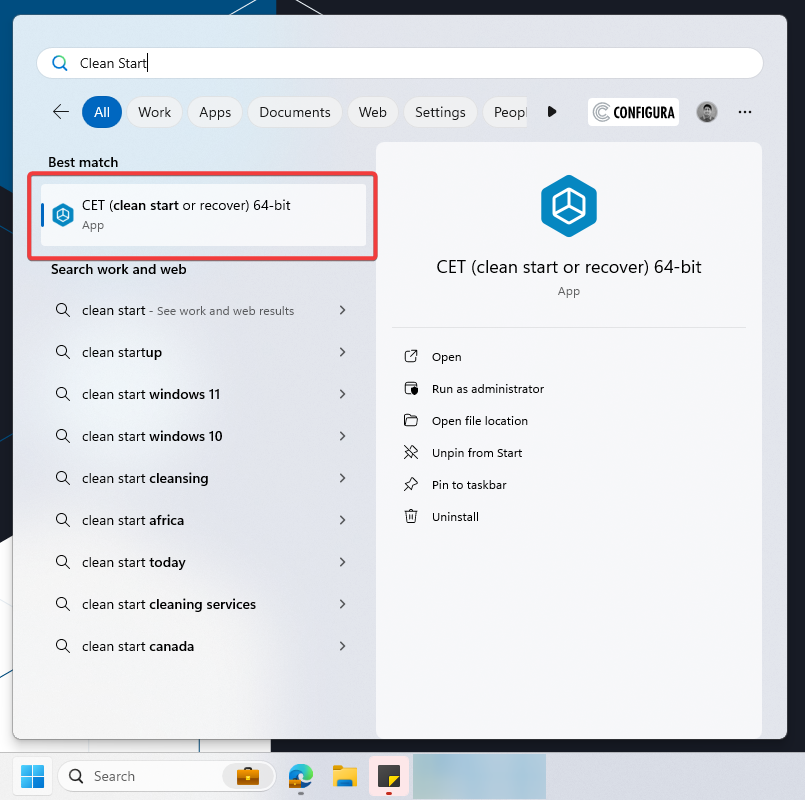Click the folder icon beside Open file location
Screen dimensions: 805x800
411,420
